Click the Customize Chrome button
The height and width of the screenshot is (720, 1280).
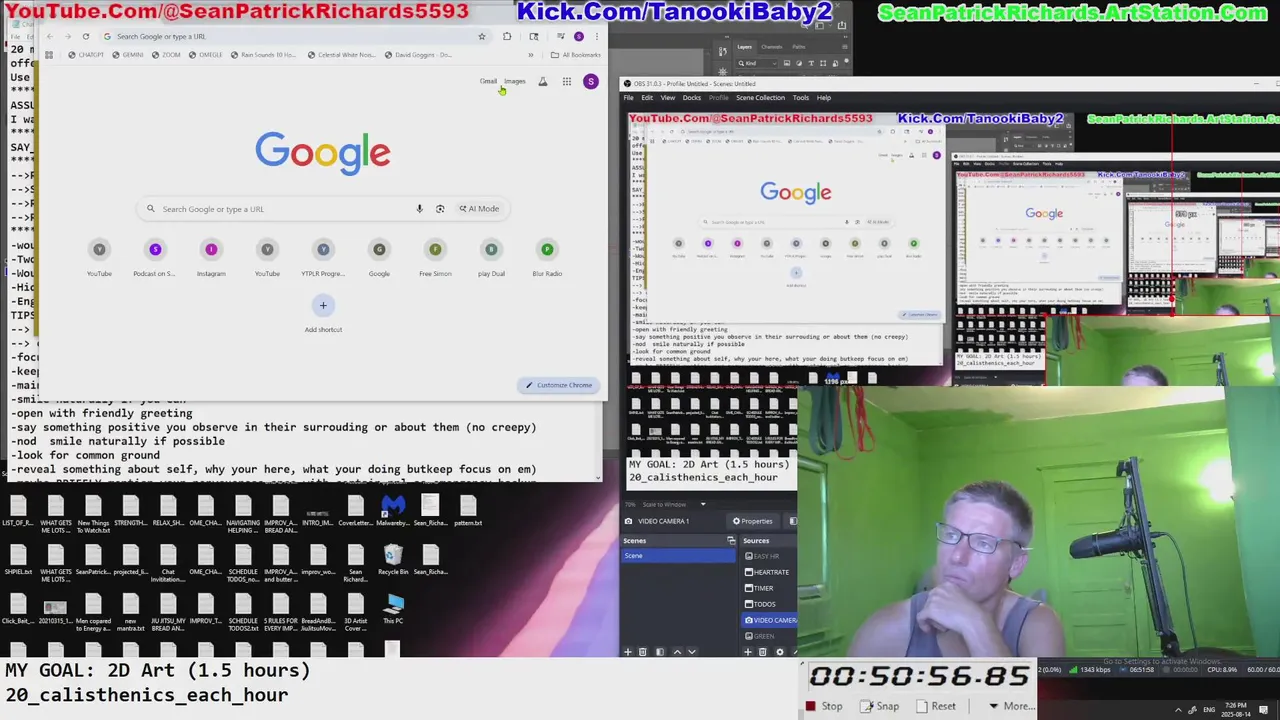pyautogui.click(x=559, y=385)
